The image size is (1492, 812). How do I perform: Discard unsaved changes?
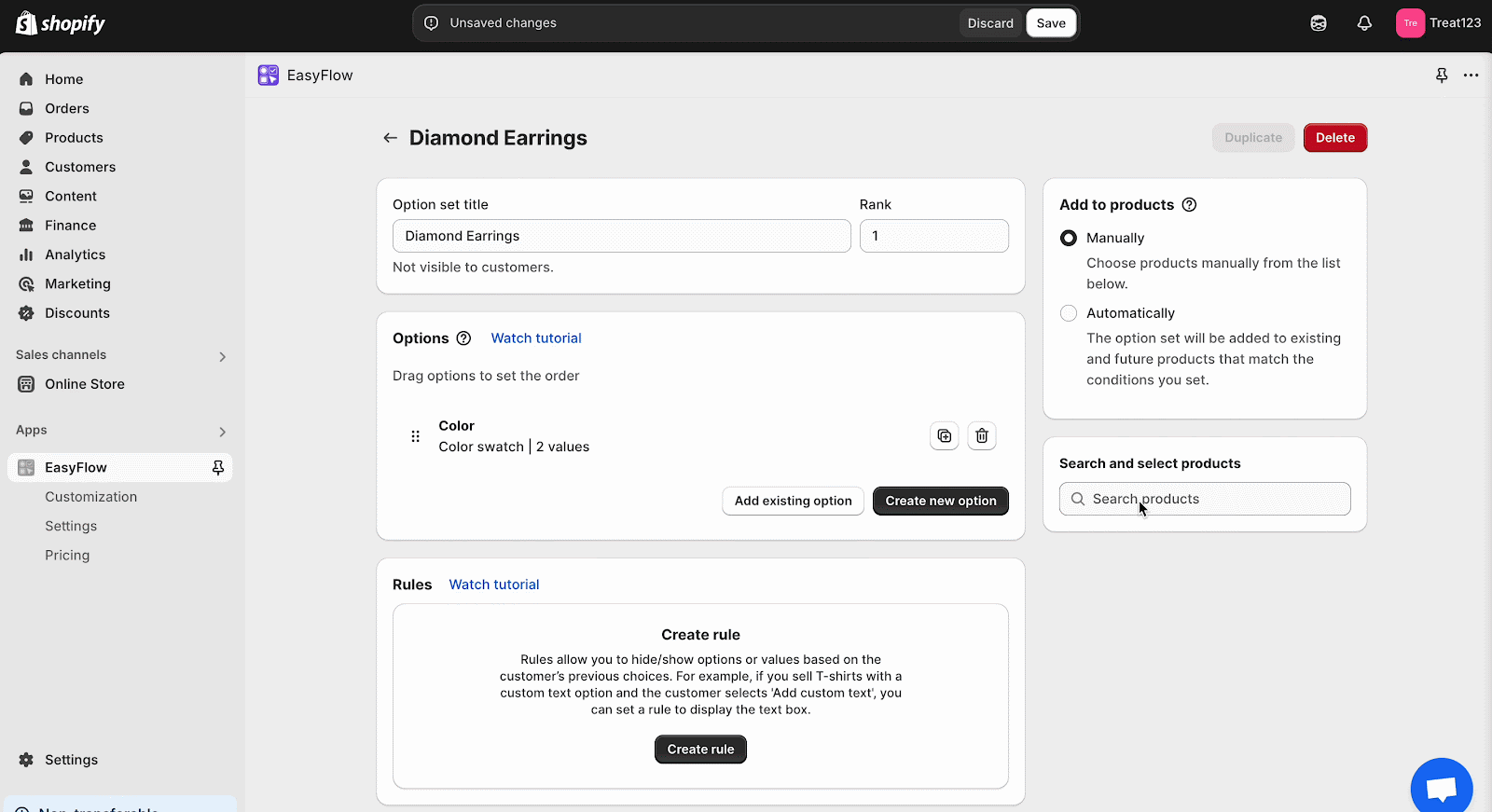(990, 23)
